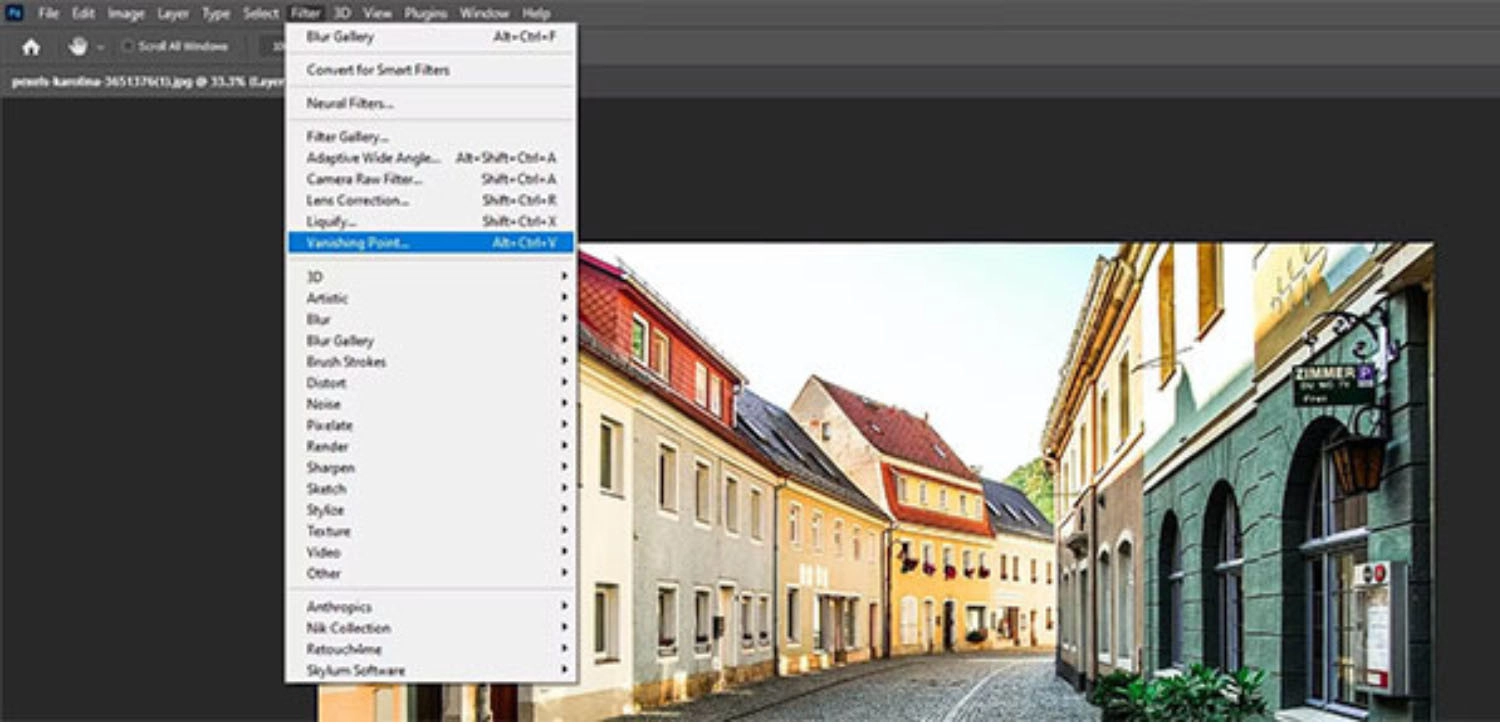Screen dimensions: 1500x724
Task: Enable Scroll All Windows checkbox
Action: [x=127, y=46]
